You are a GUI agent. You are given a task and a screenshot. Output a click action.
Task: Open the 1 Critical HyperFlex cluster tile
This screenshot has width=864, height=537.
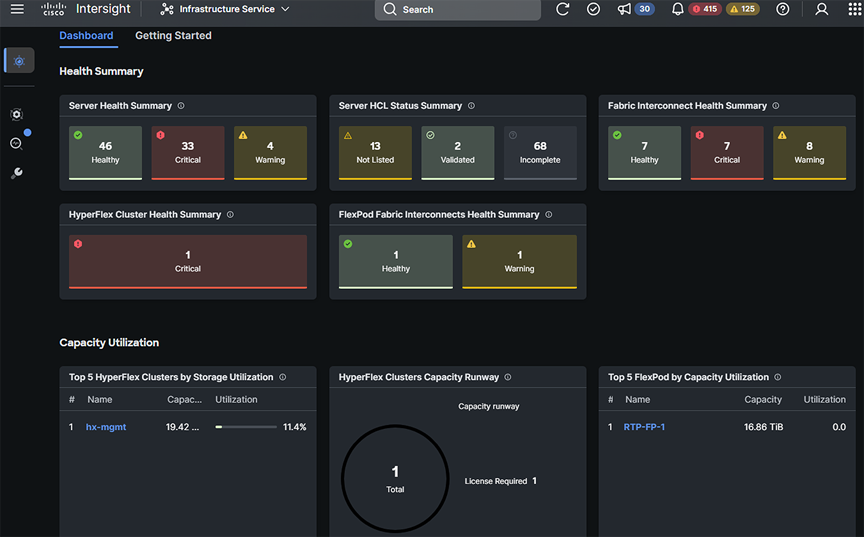pyautogui.click(x=188, y=262)
